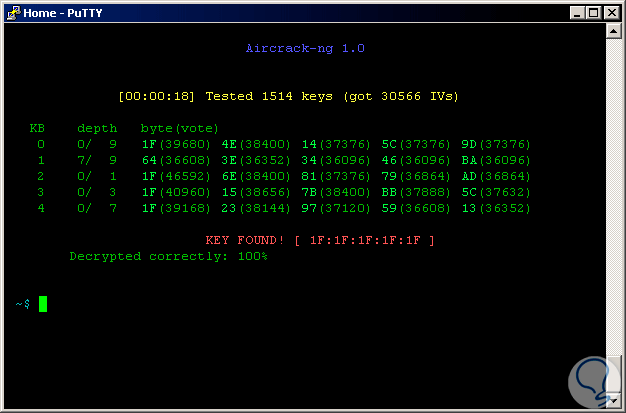Screen dimensions: 626x413
Task: Click the depth 0/ 1 value
Action: pos(97,176)
